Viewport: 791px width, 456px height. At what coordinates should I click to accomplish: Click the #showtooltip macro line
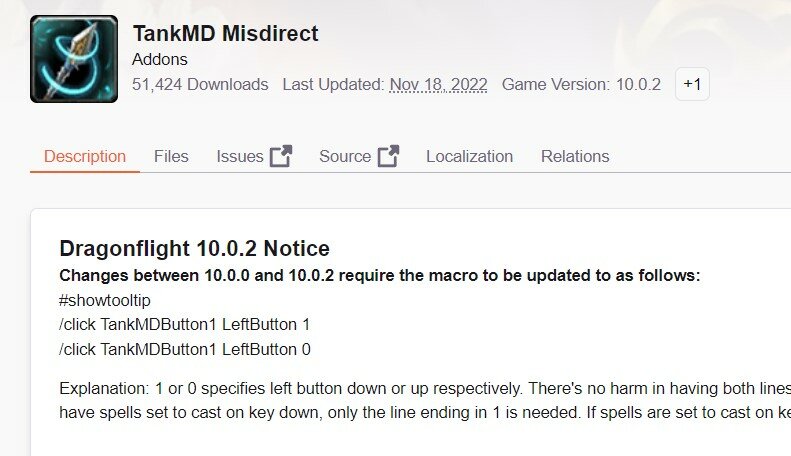pos(105,301)
